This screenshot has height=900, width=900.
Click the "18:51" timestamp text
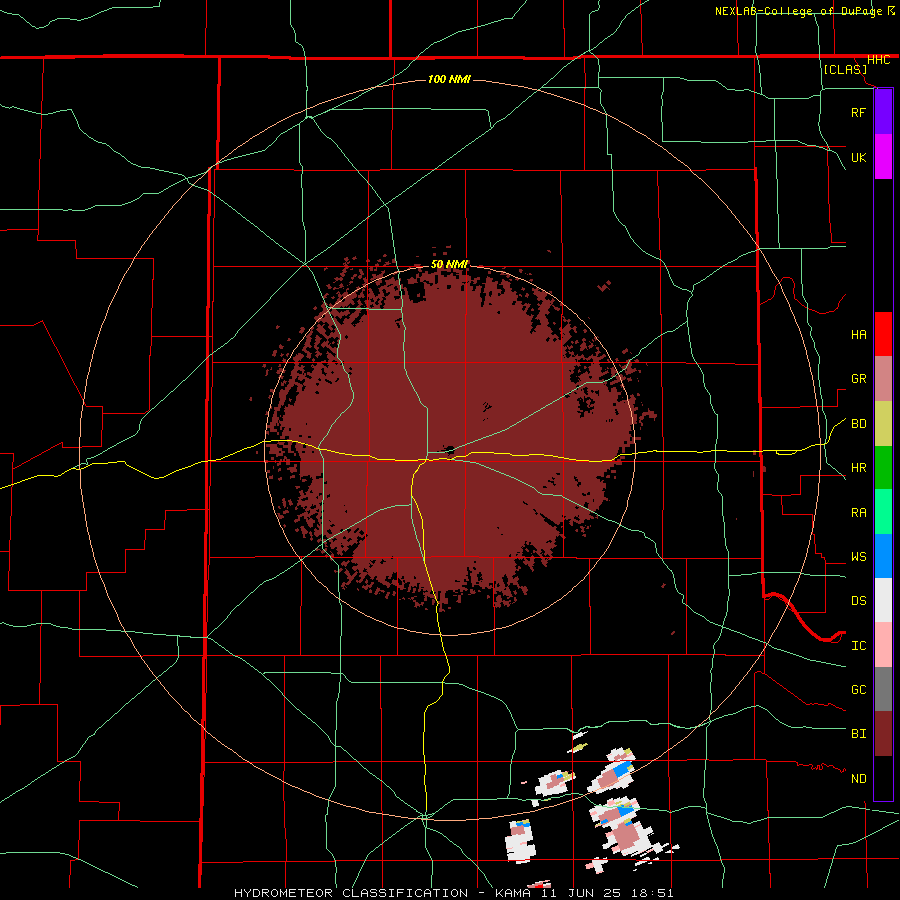coord(651,893)
